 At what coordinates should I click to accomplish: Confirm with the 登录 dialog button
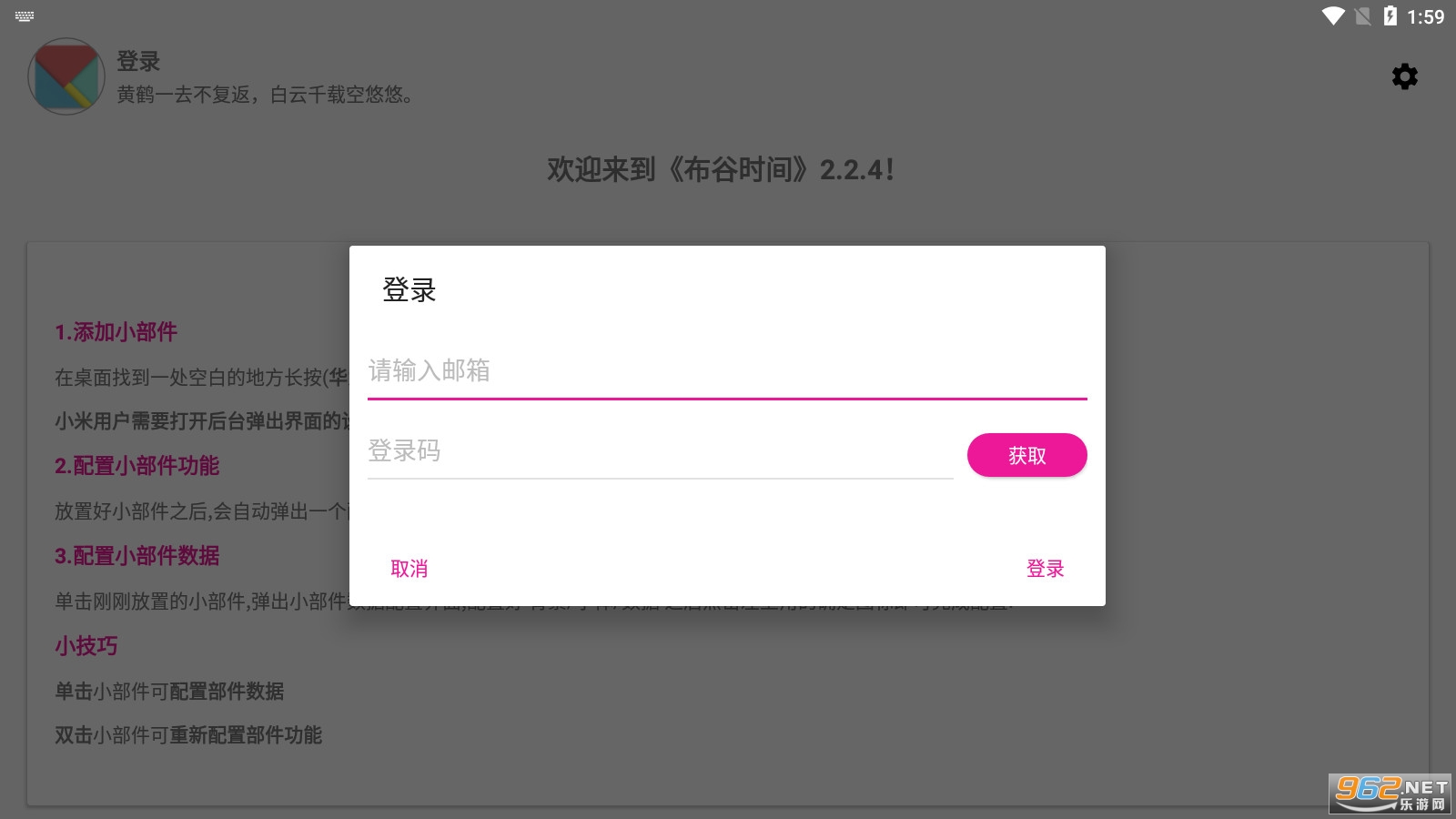coord(1045,569)
